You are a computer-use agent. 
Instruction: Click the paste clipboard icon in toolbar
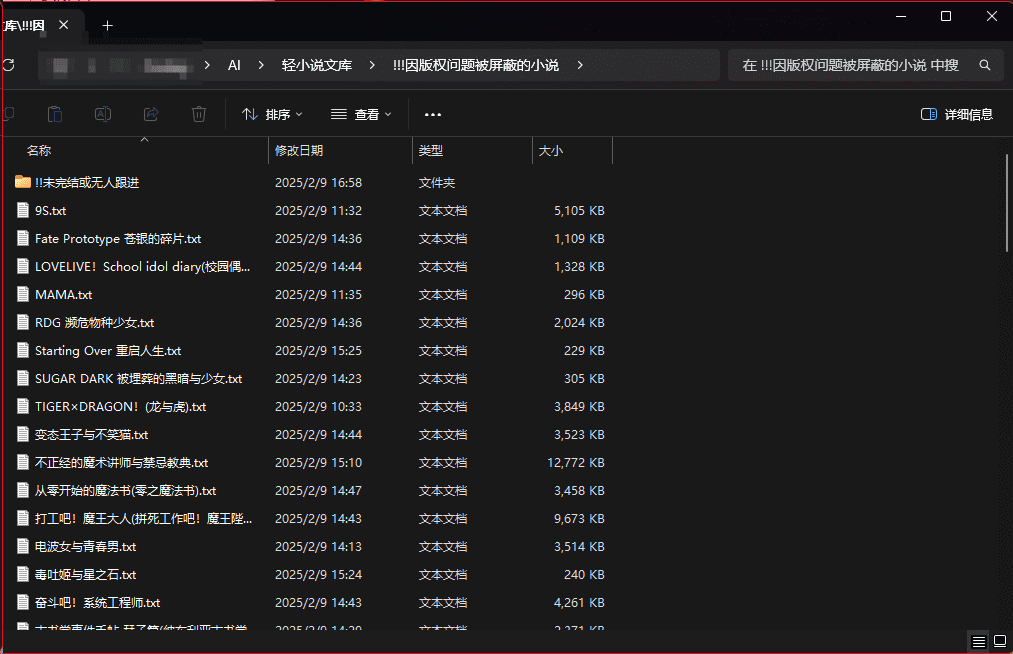click(x=55, y=114)
